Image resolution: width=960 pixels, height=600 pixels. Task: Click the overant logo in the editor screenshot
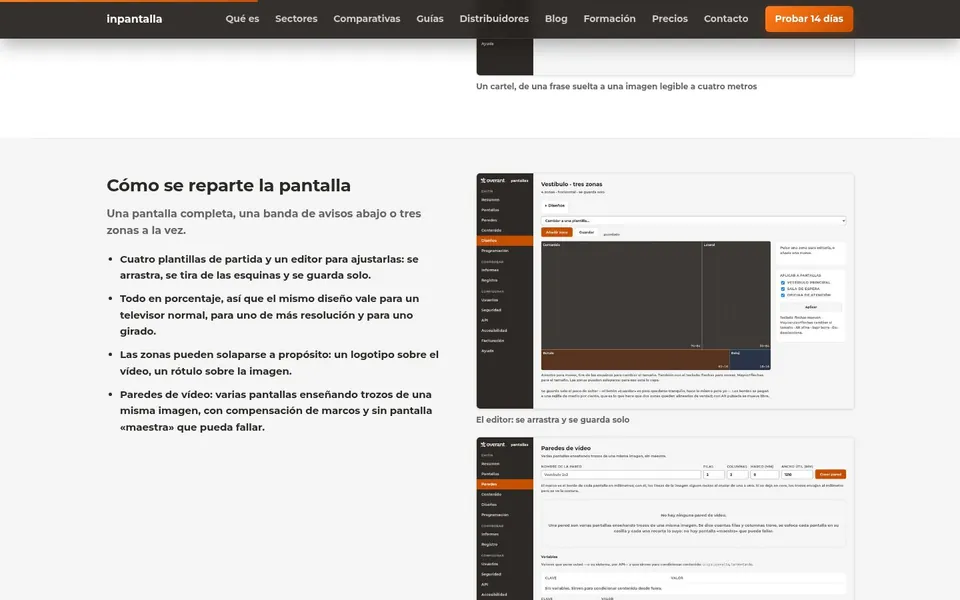493,181
